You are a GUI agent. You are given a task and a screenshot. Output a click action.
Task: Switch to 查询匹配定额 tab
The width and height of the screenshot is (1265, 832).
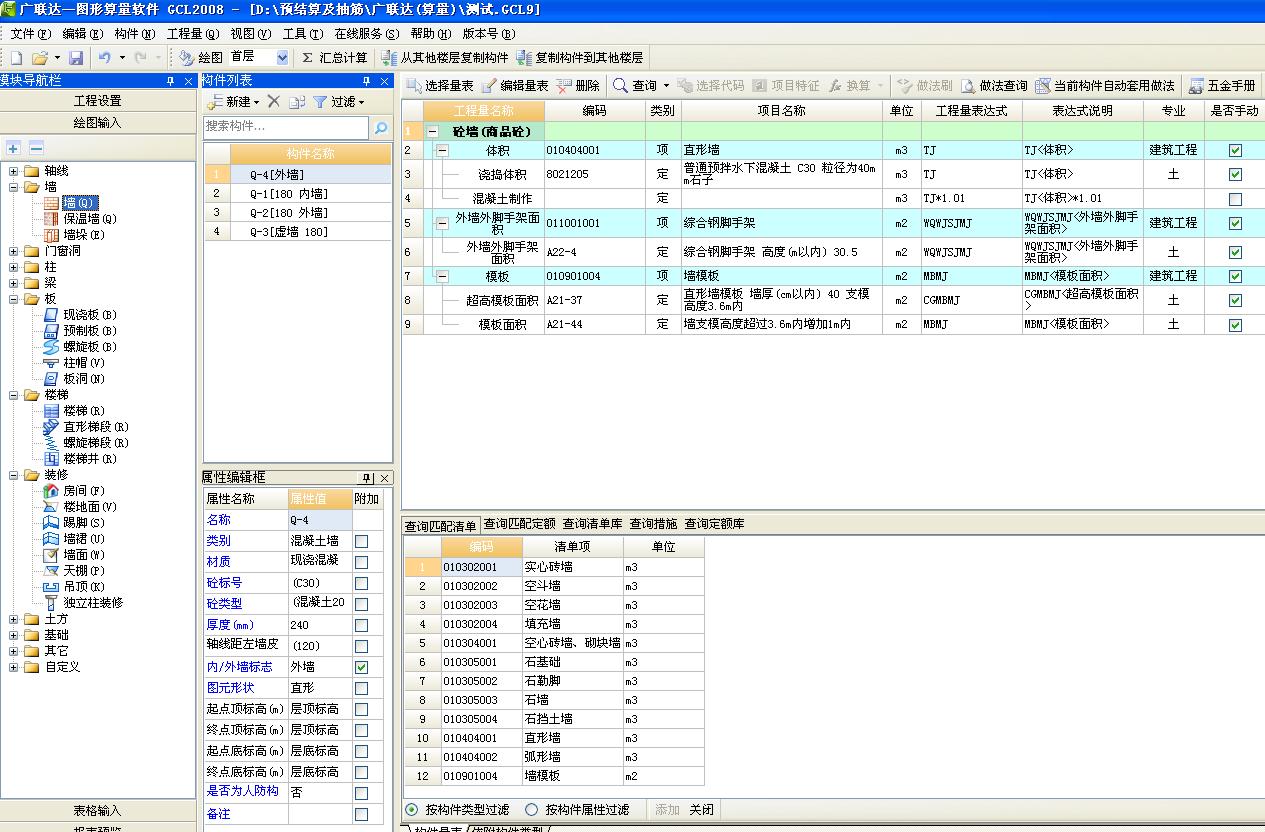click(x=520, y=524)
